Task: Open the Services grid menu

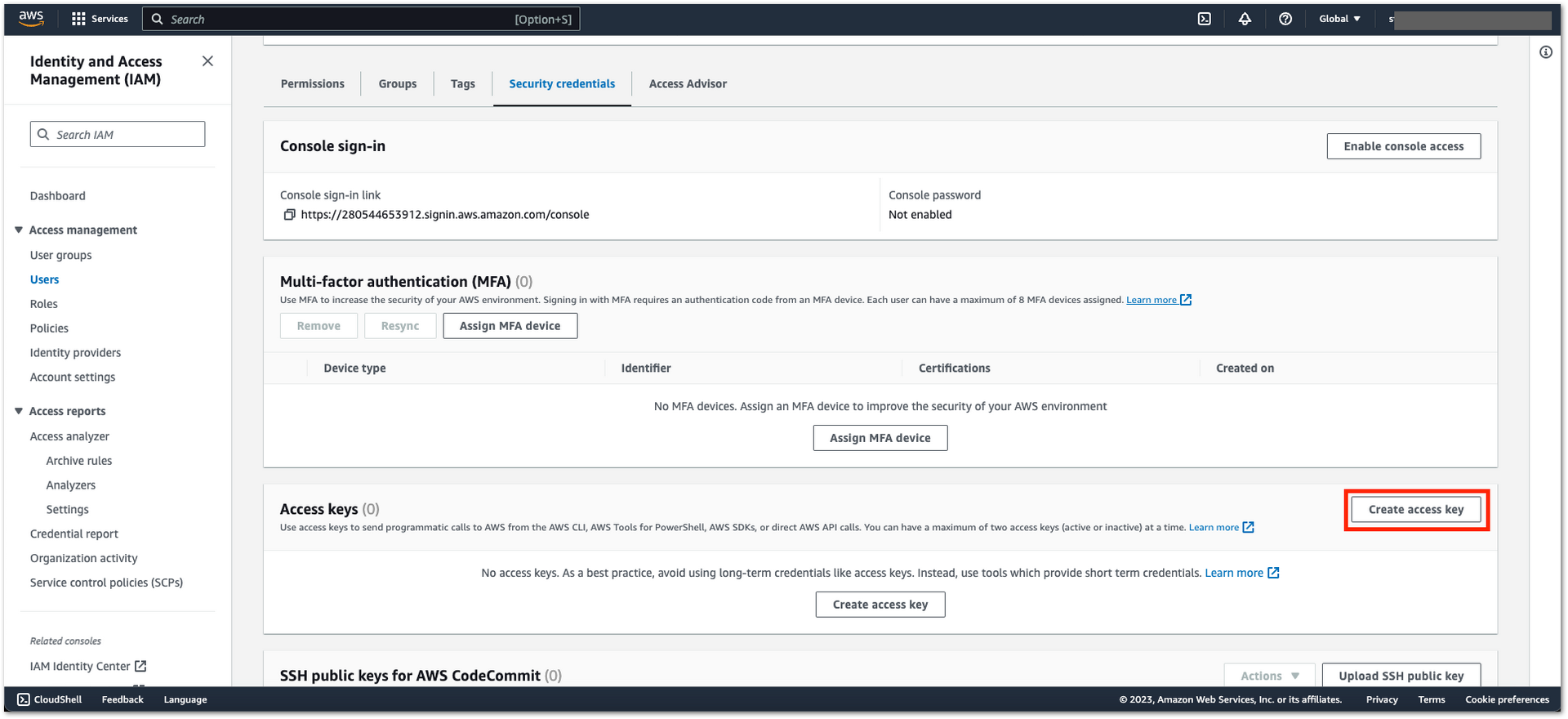Action: pos(100,19)
